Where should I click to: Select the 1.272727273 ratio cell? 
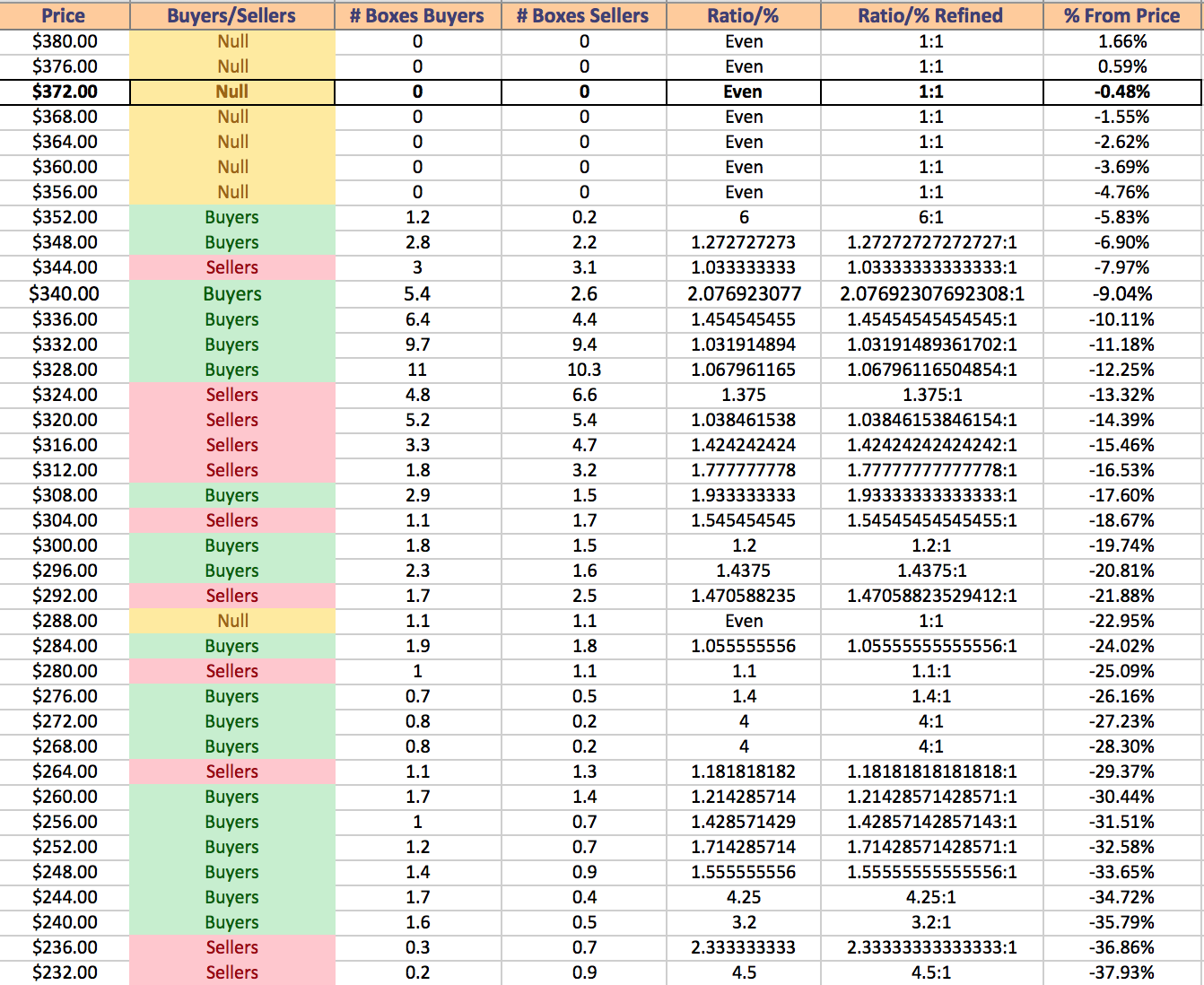(x=744, y=242)
